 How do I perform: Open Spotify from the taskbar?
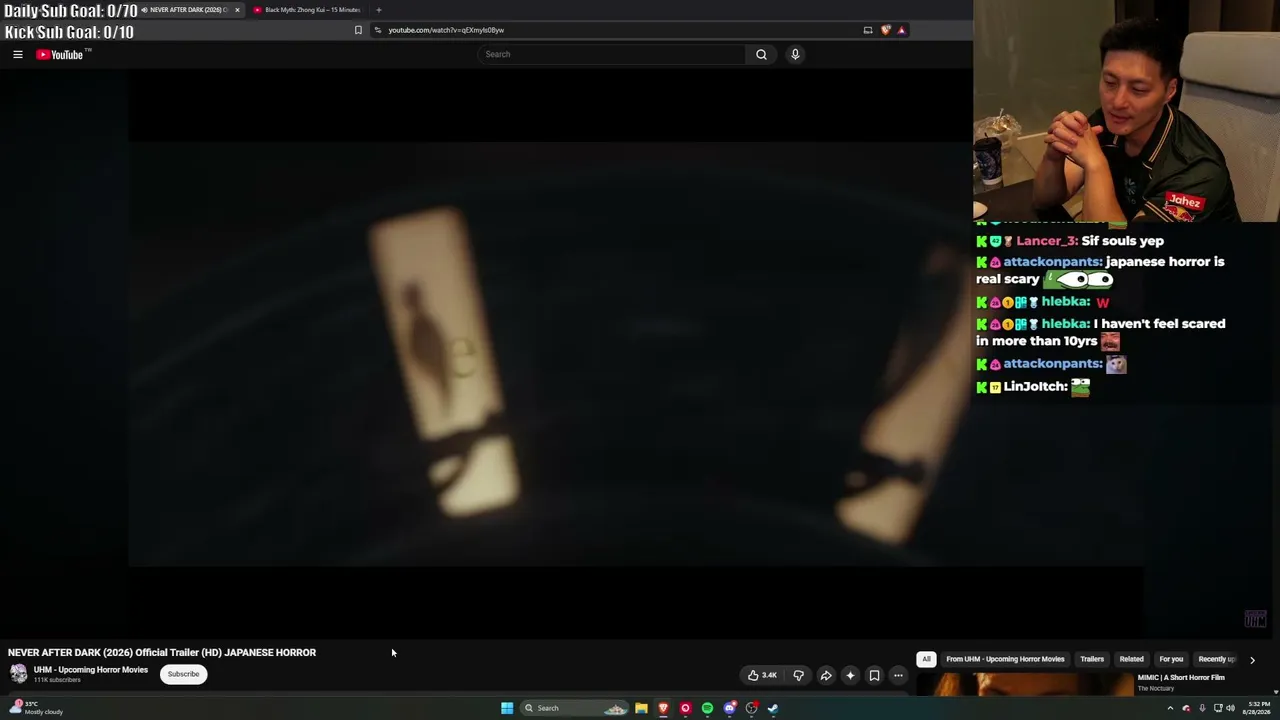coord(707,708)
